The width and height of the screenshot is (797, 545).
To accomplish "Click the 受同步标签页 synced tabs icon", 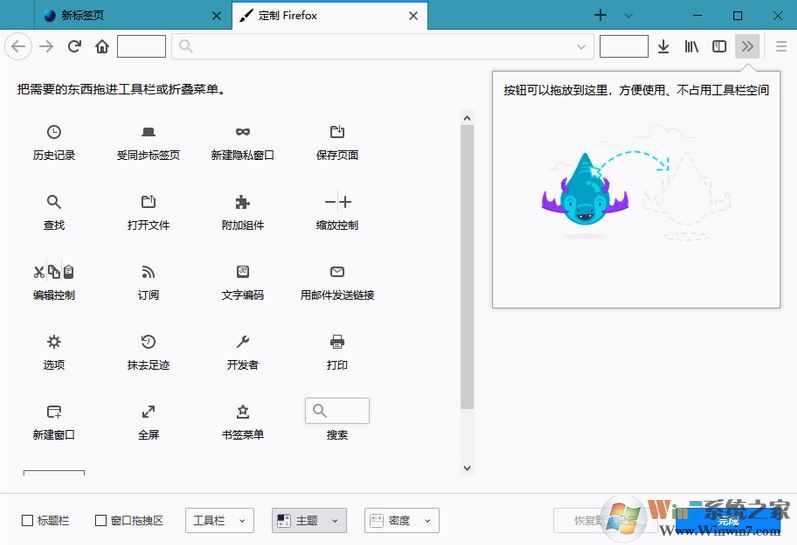I will [148, 132].
